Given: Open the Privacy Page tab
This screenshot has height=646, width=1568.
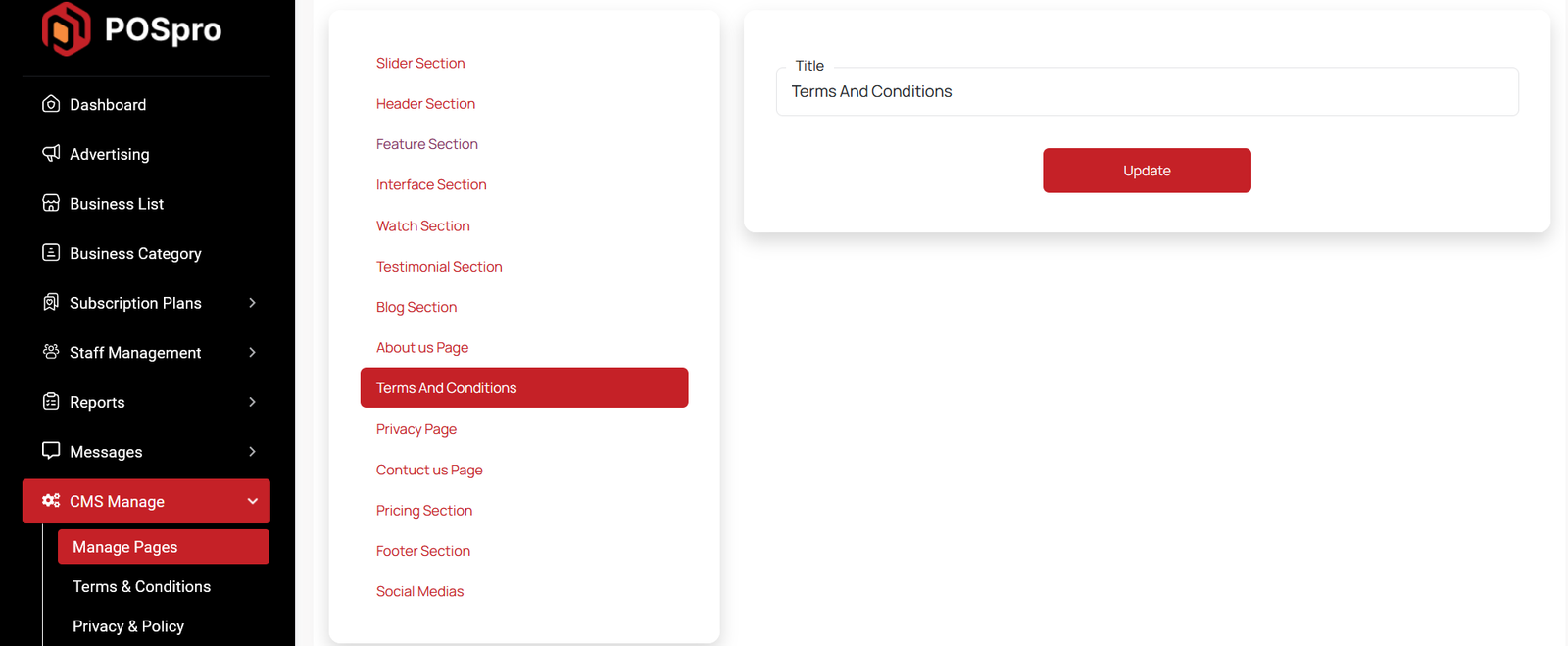Looking at the screenshot, I should click(x=416, y=429).
